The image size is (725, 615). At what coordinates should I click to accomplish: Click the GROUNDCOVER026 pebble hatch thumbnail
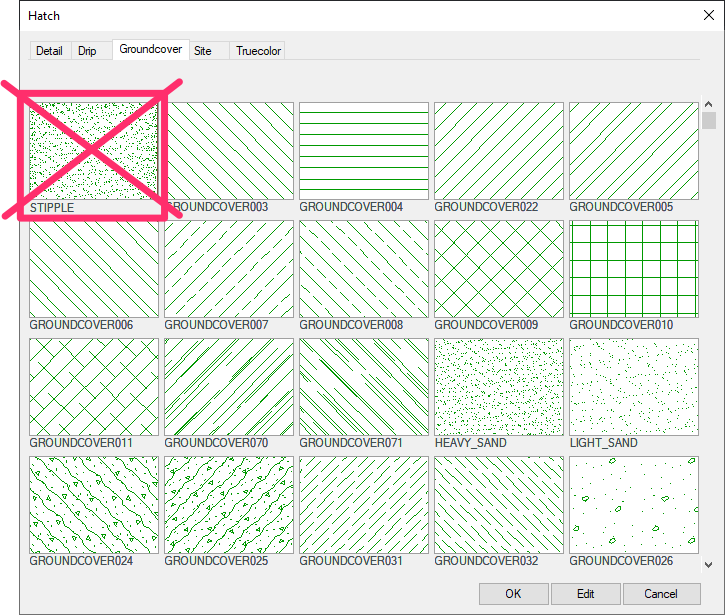coord(634,505)
